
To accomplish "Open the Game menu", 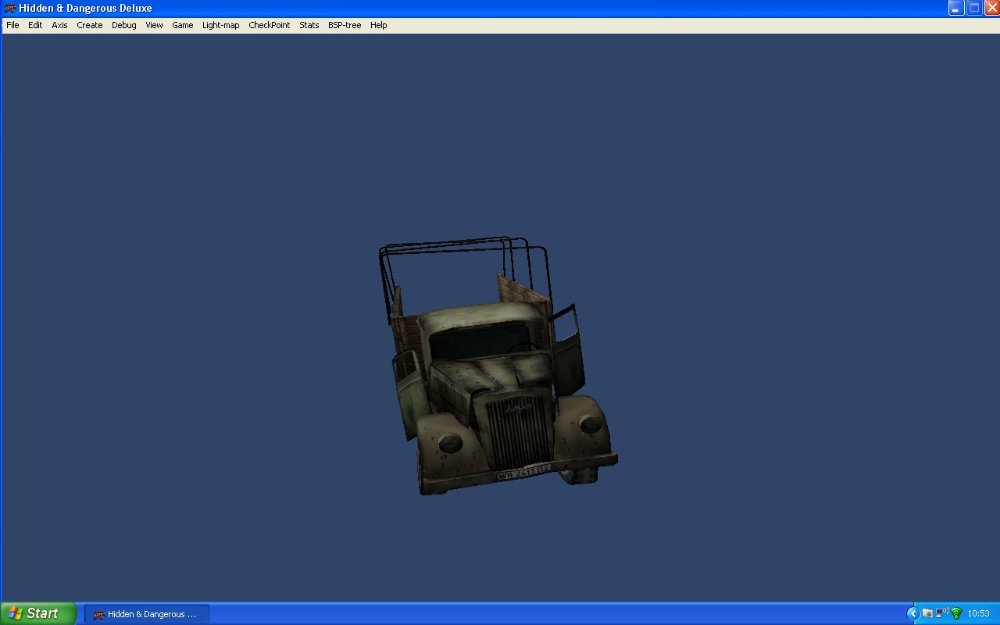I will (x=182, y=25).
